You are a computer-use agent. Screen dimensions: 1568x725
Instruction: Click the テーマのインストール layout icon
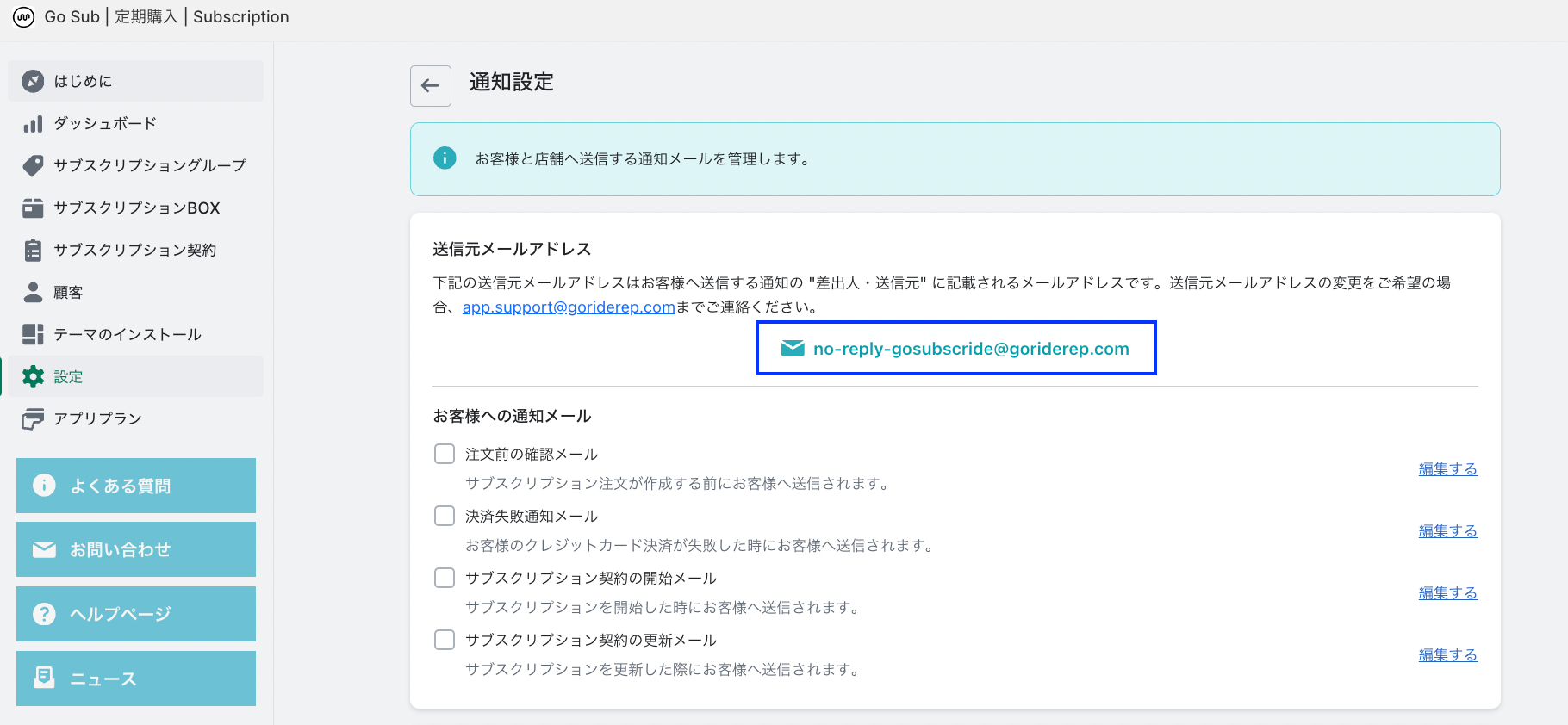click(x=33, y=334)
